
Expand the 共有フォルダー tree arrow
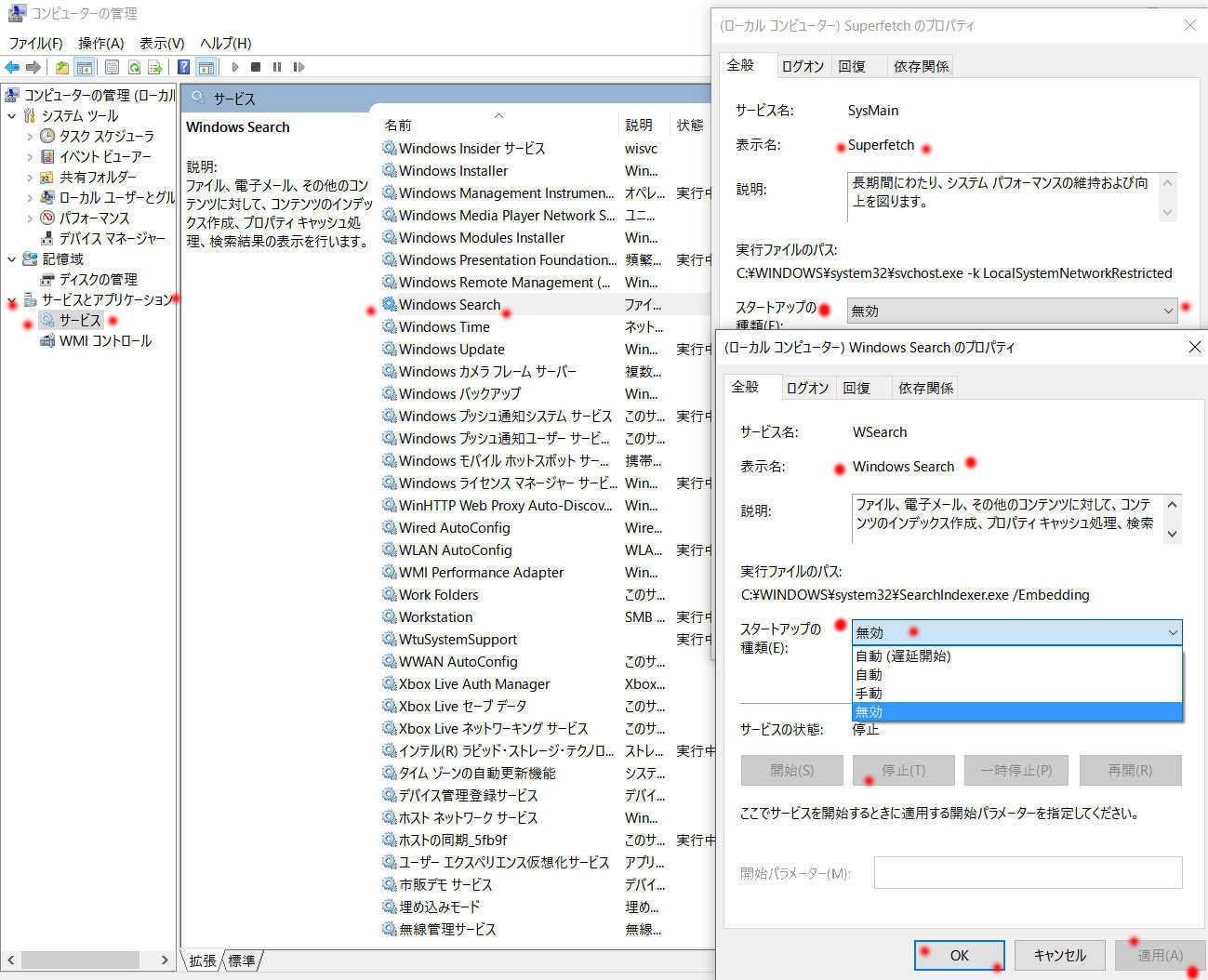pos(30,177)
